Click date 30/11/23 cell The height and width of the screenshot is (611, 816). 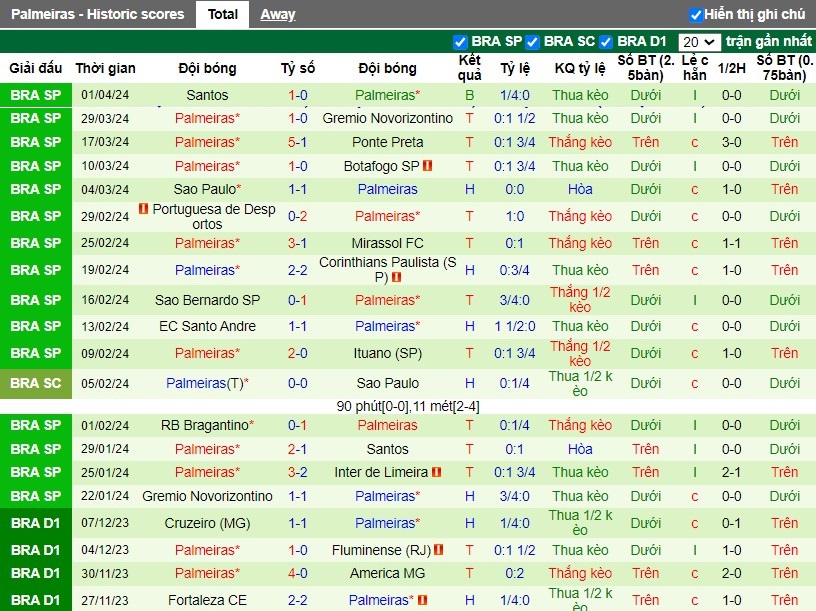[105, 573]
